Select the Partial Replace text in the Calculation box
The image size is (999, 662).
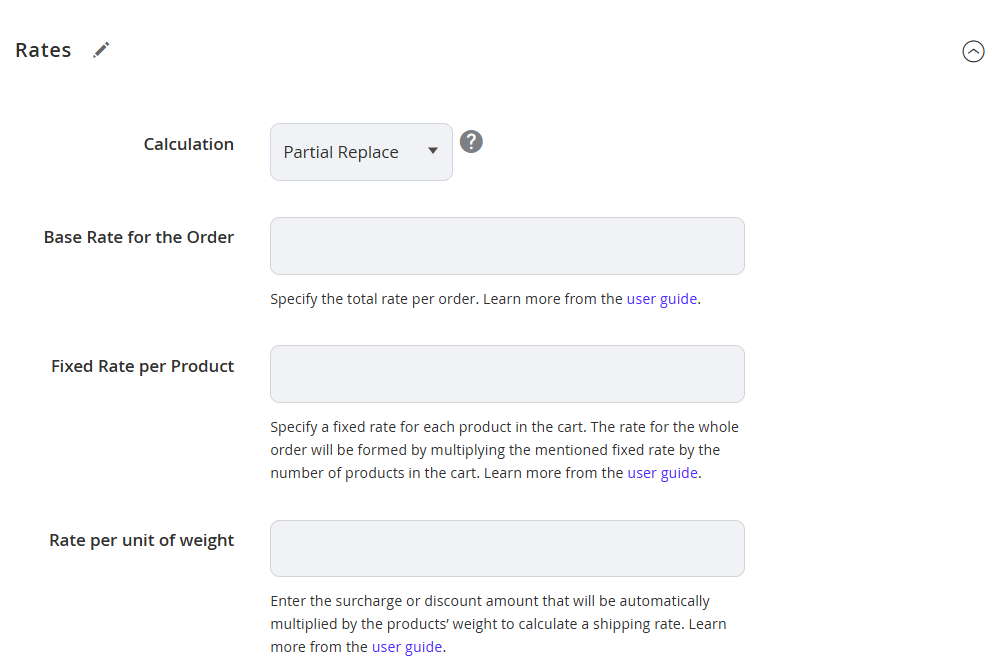tap(341, 152)
